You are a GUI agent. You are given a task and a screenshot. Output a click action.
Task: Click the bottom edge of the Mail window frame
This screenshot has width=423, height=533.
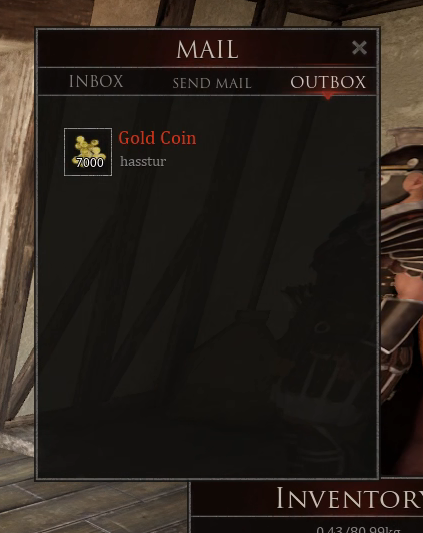[x=207, y=479]
